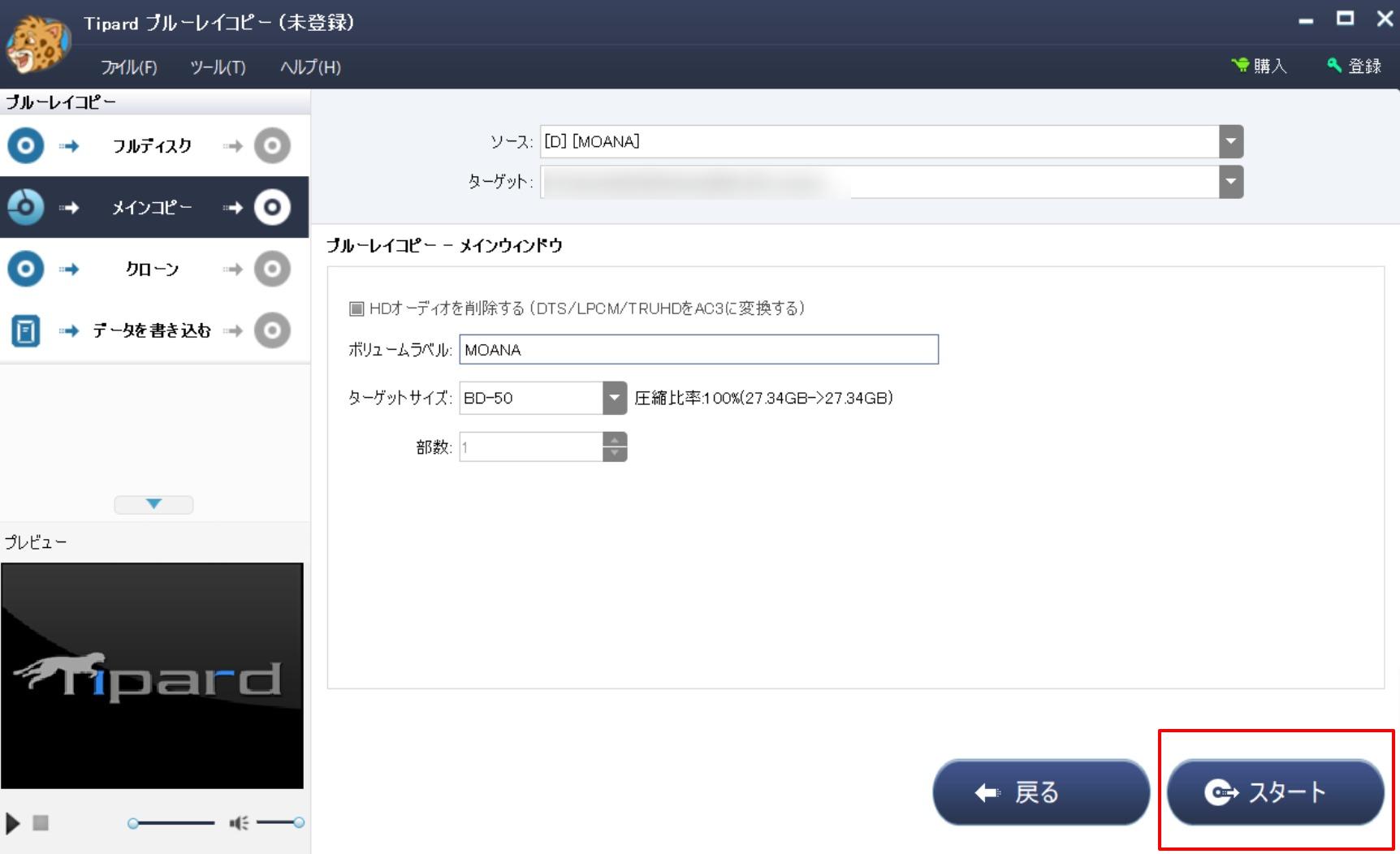Click gray target disc in データを書き込む row

(272, 330)
